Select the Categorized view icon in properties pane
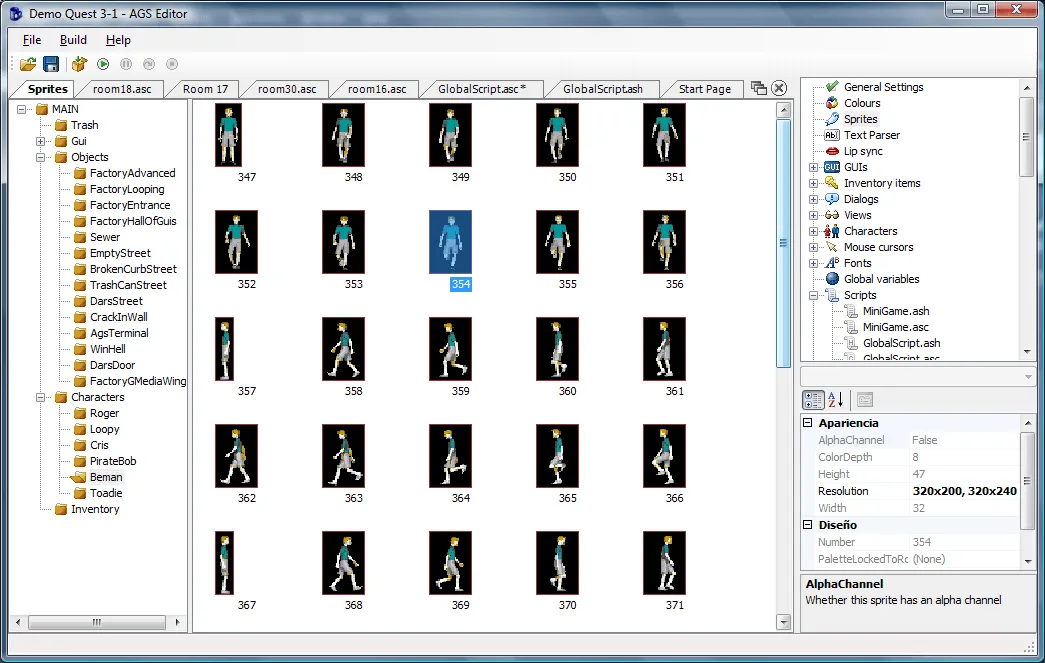This screenshot has height=663, width=1045. pyautogui.click(x=814, y=399)
